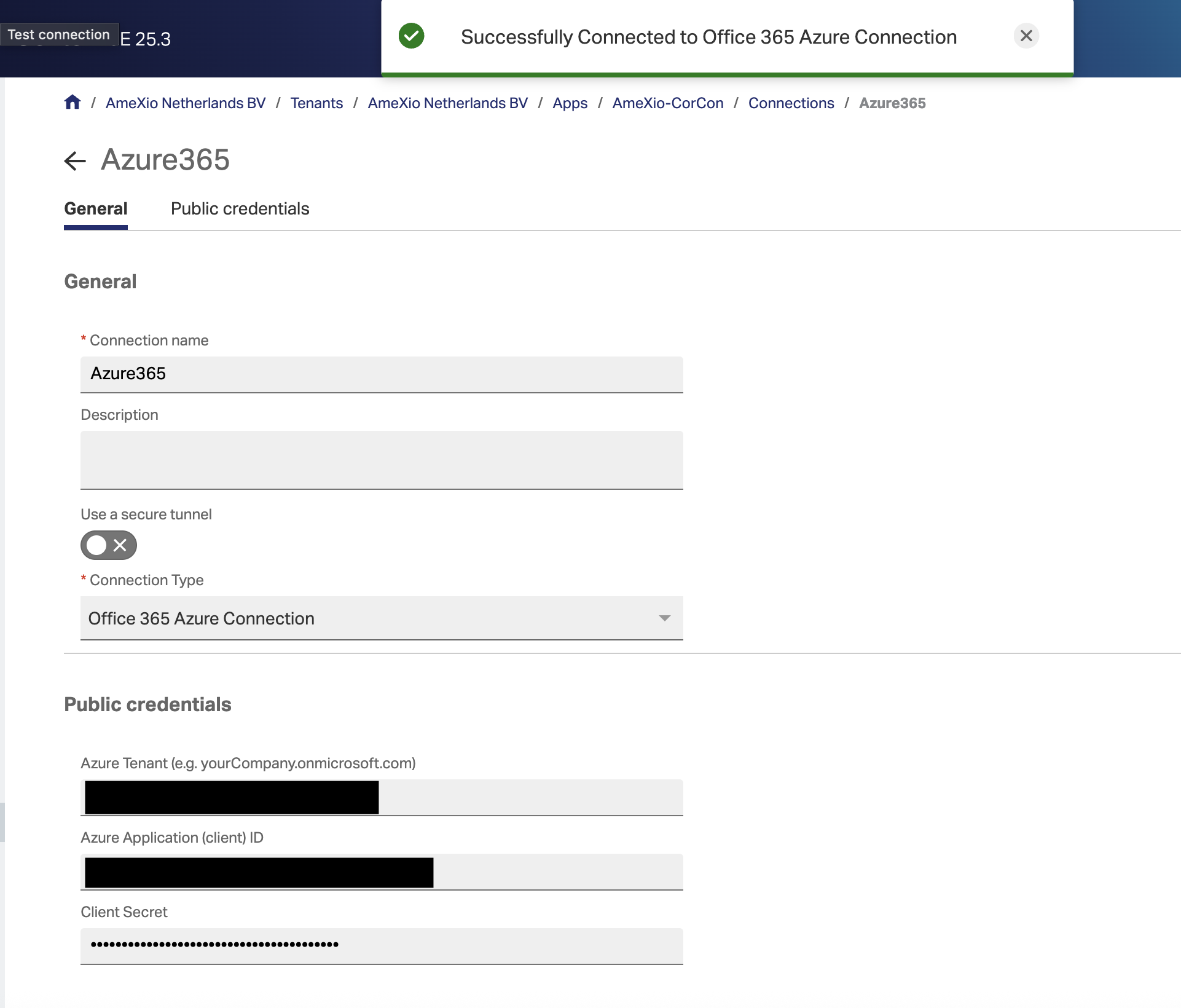Open Tenants breadcrumb link

tap(316, 103)
